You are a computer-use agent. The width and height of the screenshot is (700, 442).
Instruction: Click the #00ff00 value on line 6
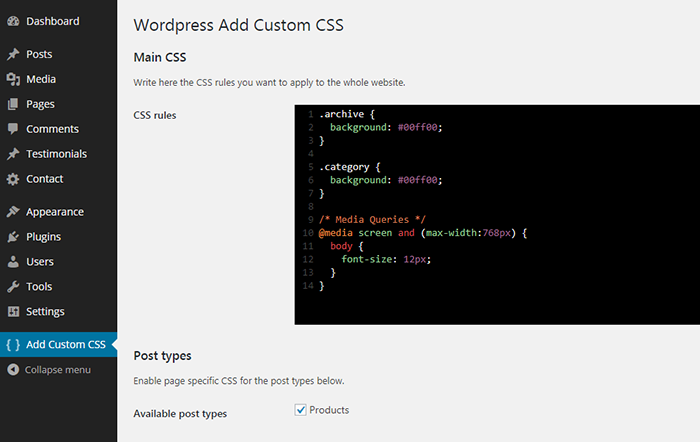pos(417,180)
